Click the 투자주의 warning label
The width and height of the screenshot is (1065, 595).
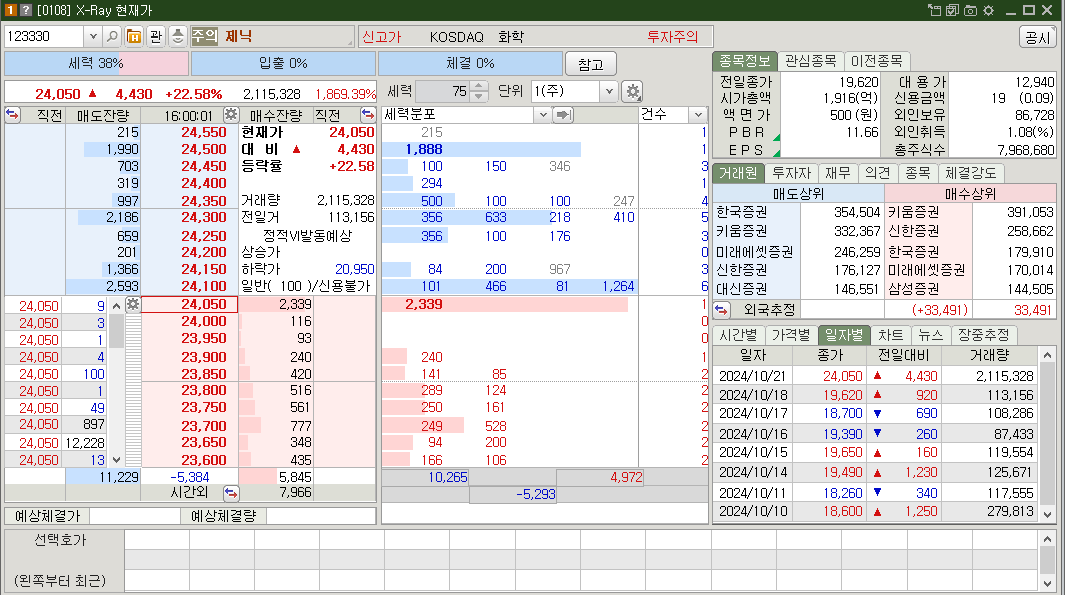coord(672,37)
